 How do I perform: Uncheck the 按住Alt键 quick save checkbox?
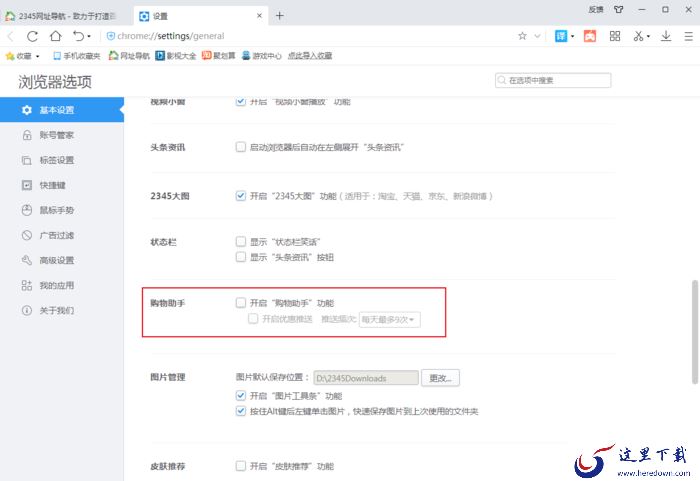pos(241,411)
